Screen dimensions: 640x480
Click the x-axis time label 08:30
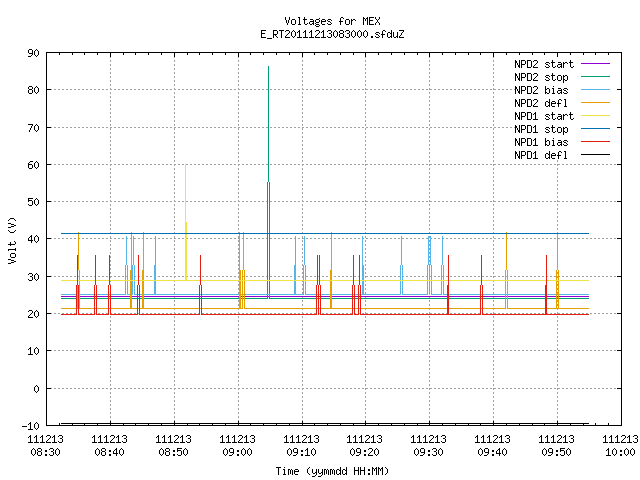(x=45, y=453)
